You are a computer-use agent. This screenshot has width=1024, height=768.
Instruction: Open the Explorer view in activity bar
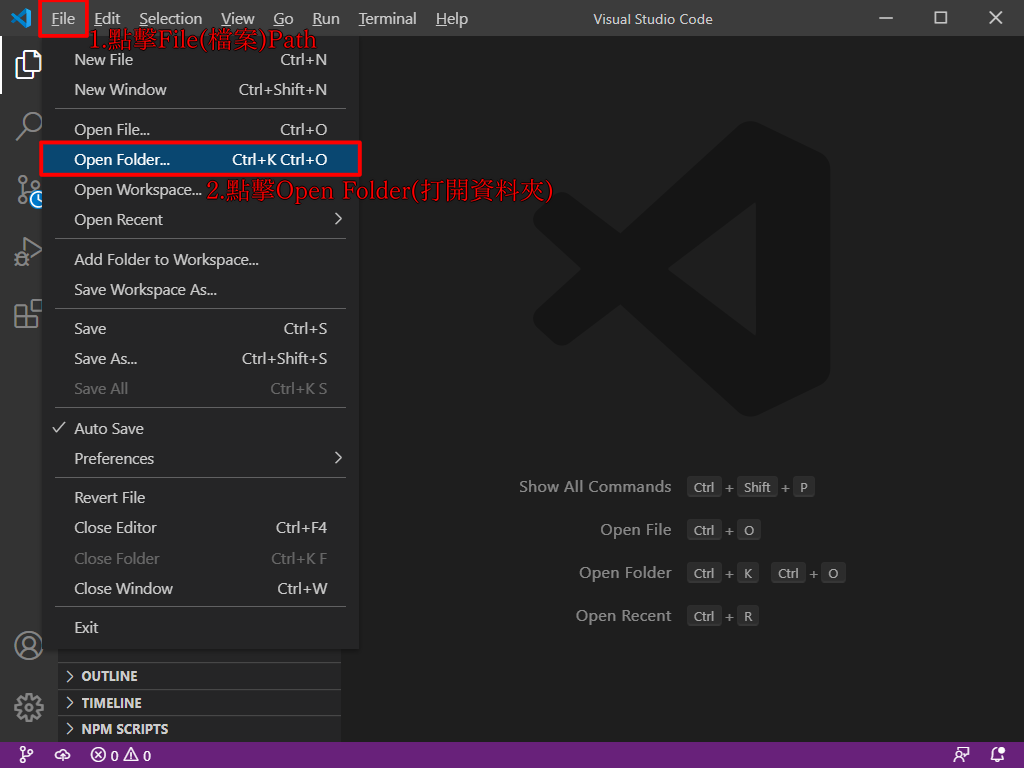28,64
